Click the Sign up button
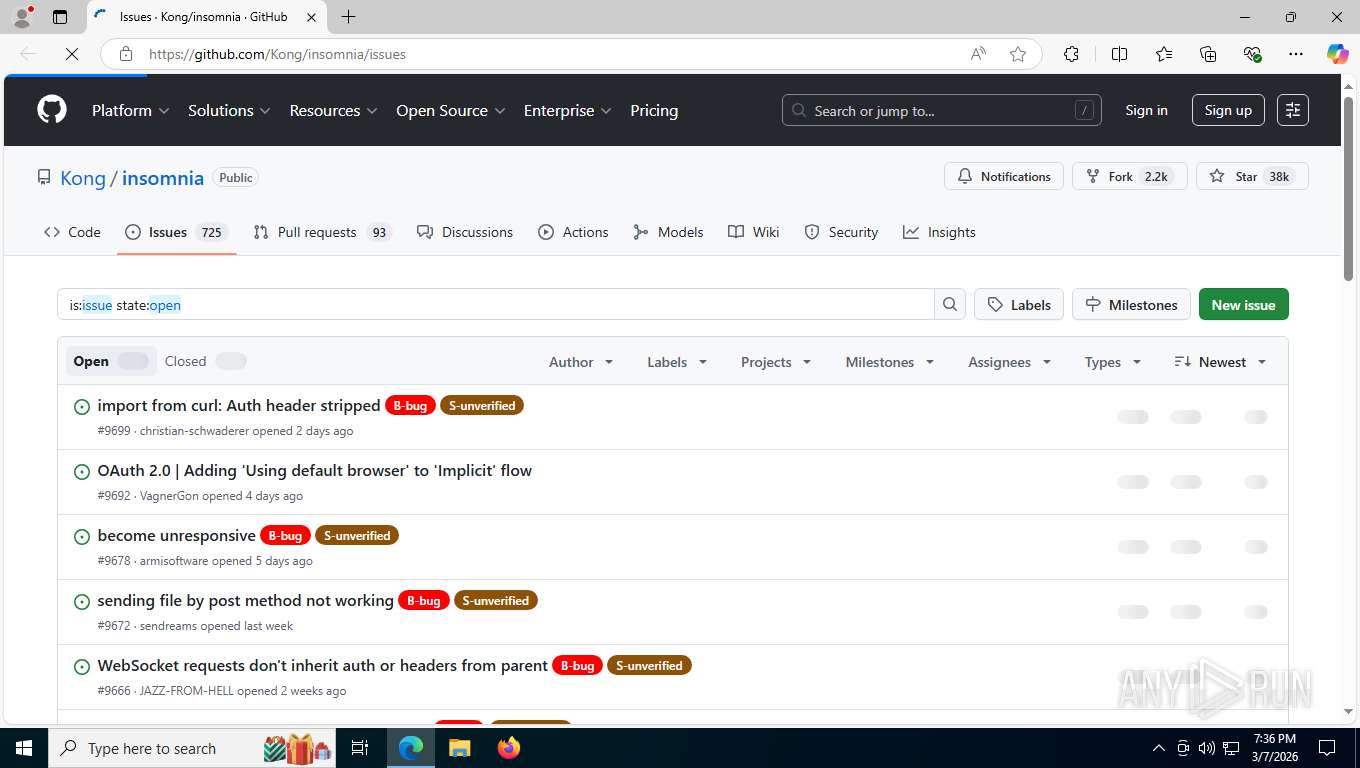 click(x=1228, y=110)
